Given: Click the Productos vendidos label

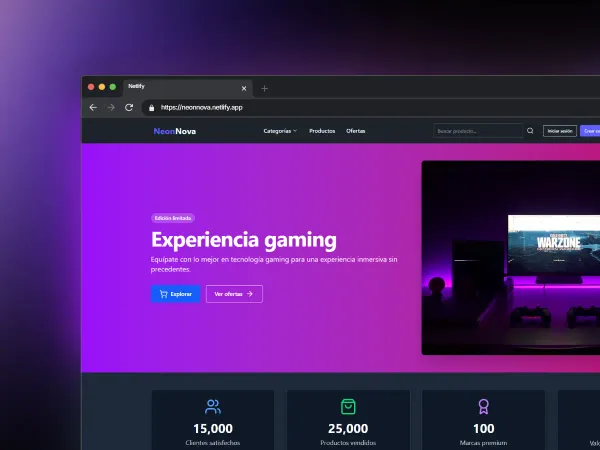Looking at the screenshot, I should pyautogui.click(x=348, y=443).
